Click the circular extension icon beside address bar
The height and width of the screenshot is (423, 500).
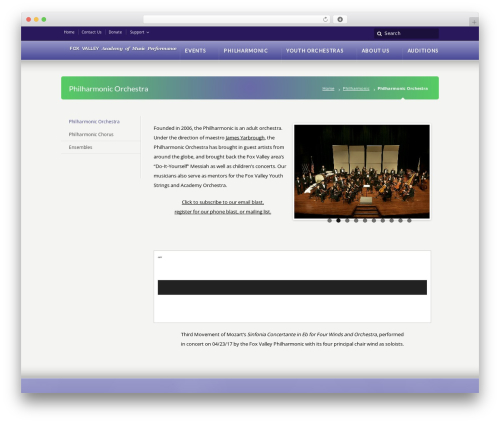(340, 19)
